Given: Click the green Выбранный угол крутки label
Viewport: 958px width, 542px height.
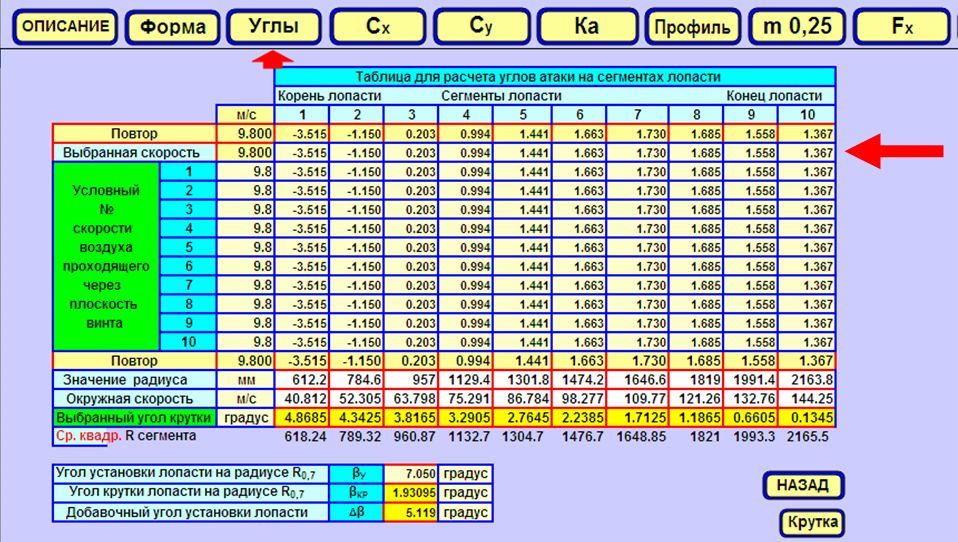Looking at the screenshot, I should tap(134, 417).
